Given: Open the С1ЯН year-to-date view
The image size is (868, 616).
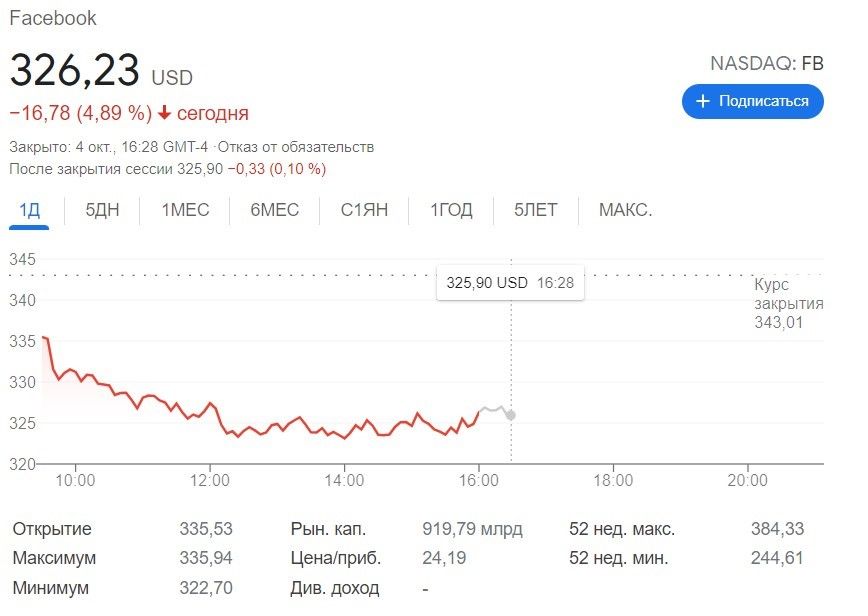Looking at the screenshot, I should click(364, 210).
